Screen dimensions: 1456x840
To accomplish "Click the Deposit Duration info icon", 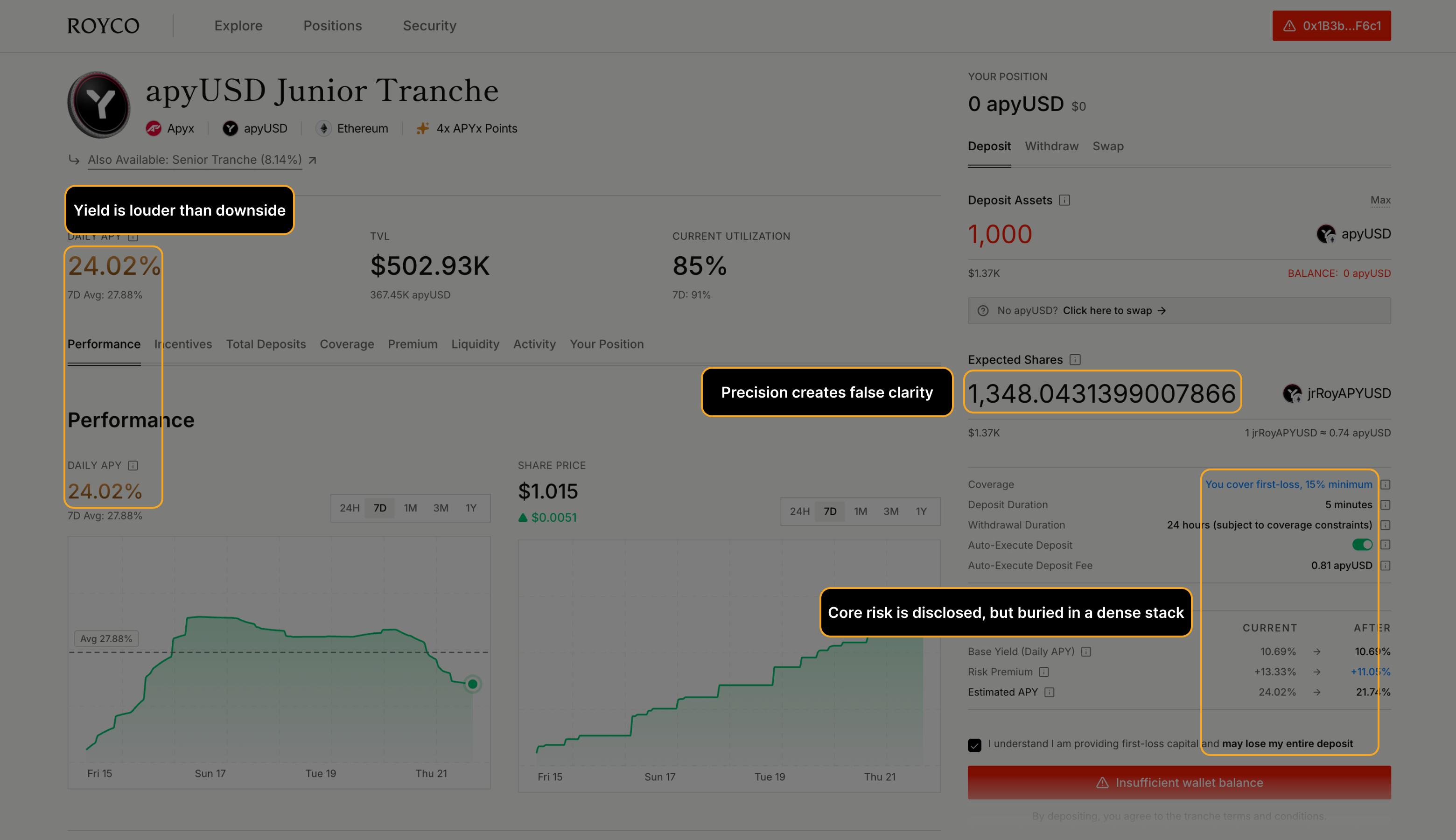I will pos(1386,505).
